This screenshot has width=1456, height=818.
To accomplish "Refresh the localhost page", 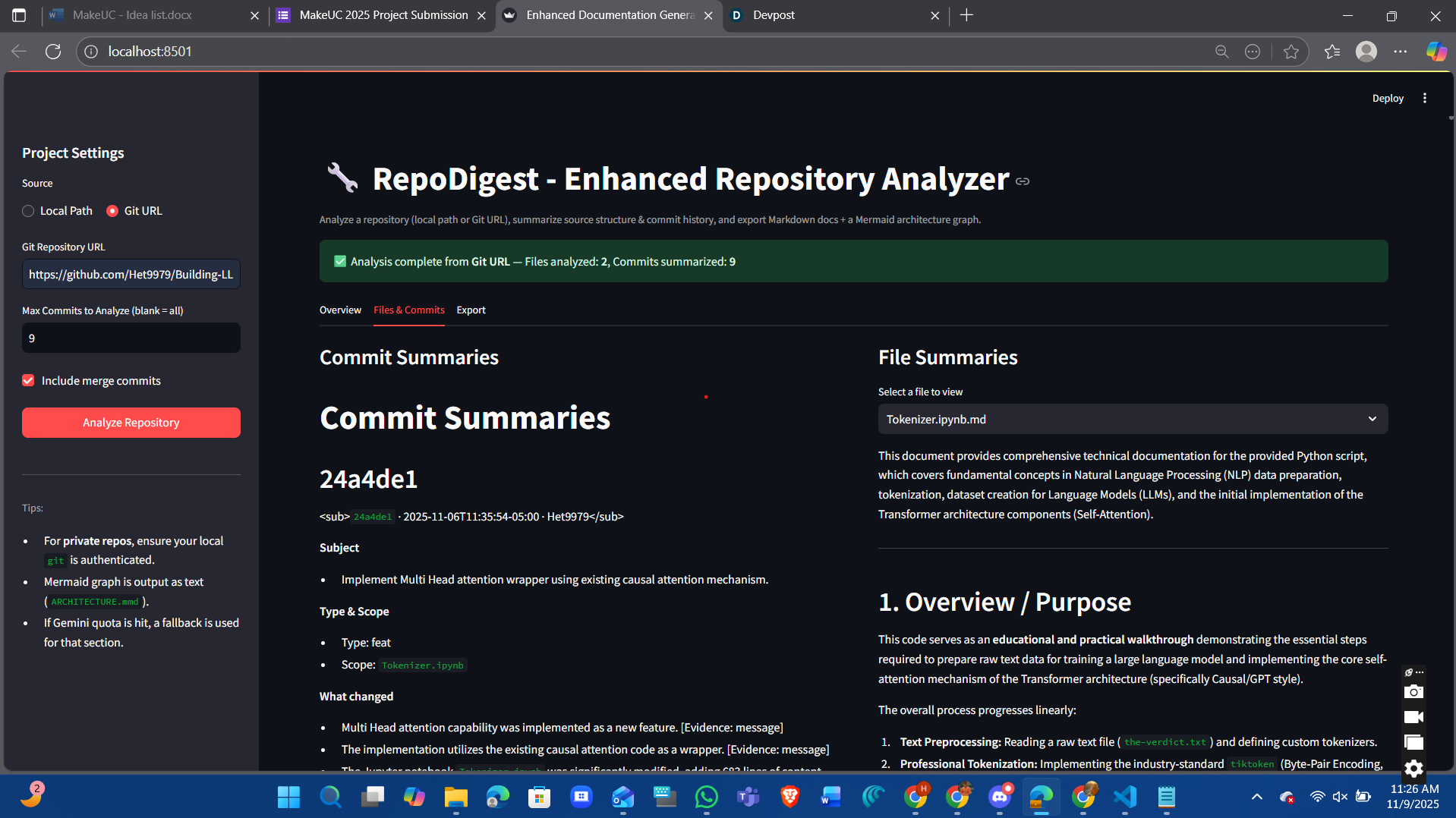I will [x=53, y=52].
